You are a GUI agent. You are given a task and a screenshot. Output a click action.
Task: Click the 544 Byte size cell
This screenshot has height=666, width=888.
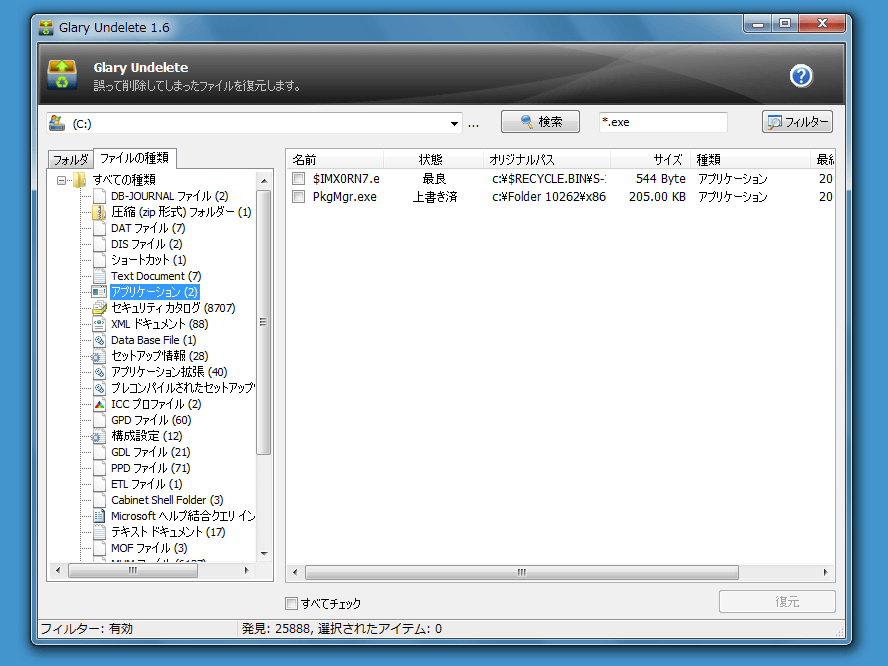pos(660,179)
